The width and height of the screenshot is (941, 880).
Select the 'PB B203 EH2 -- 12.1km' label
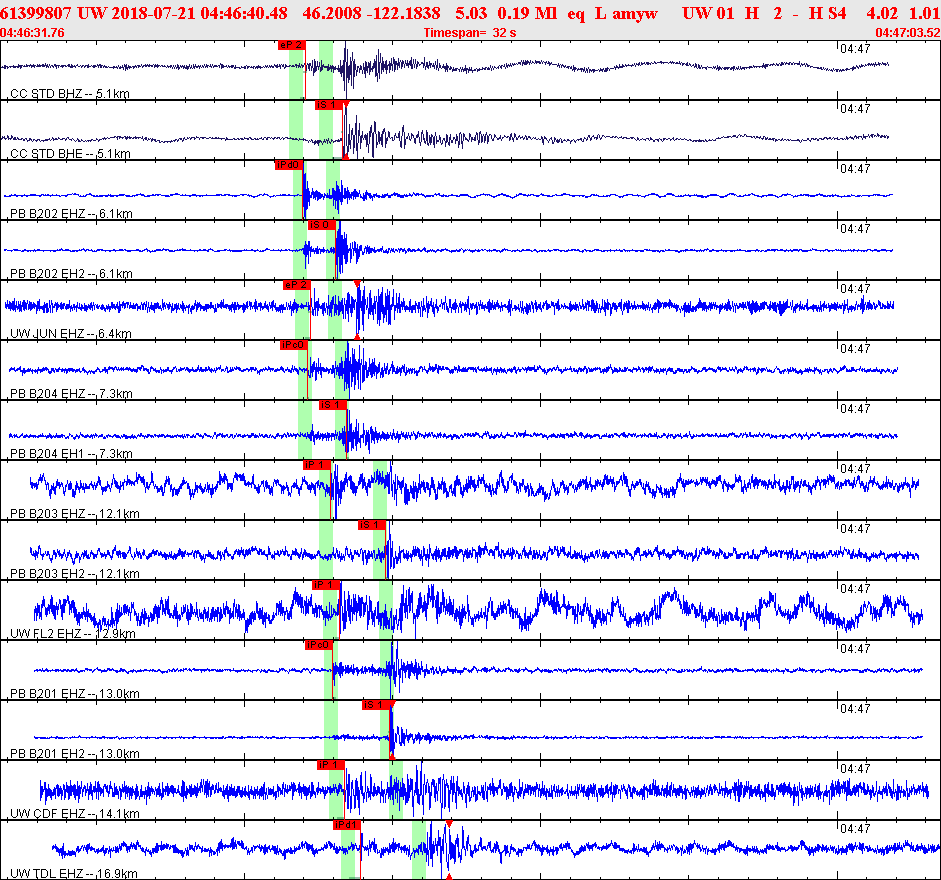click(75, 574)
